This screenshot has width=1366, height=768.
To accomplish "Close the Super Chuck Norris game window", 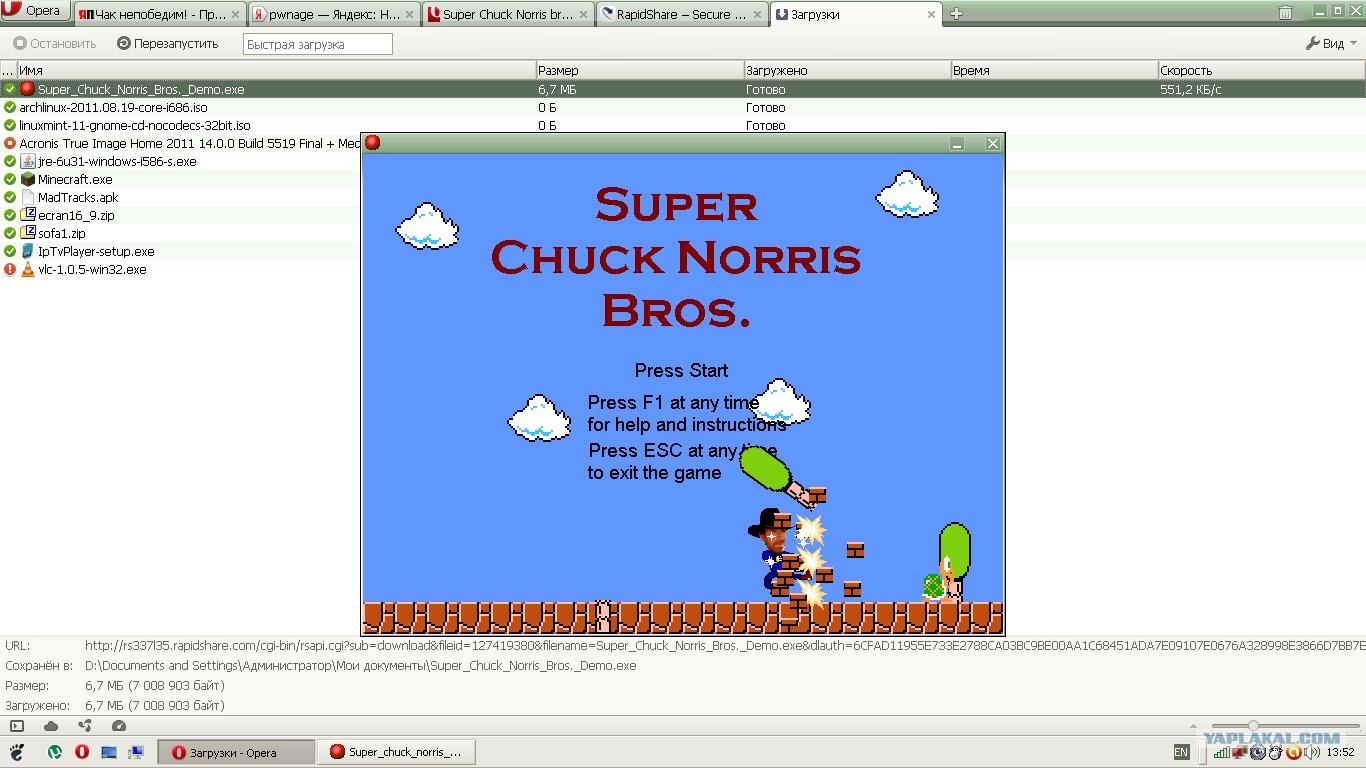I will tap(993, 144).
